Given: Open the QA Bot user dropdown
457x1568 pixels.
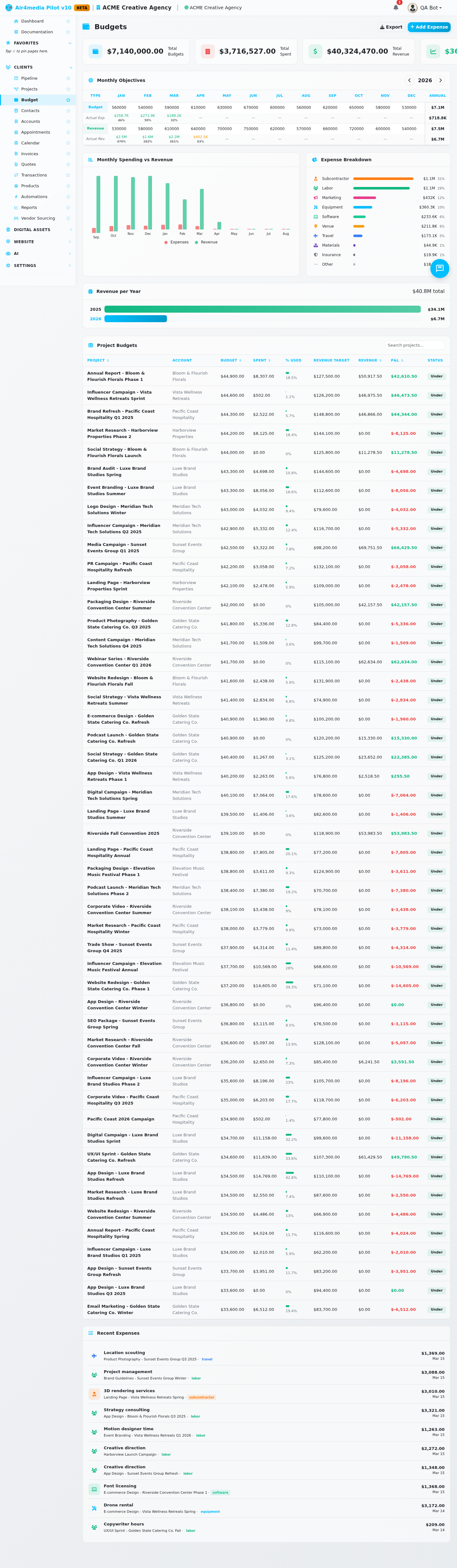Looking at the screenshot, I should tap(425, 8).
